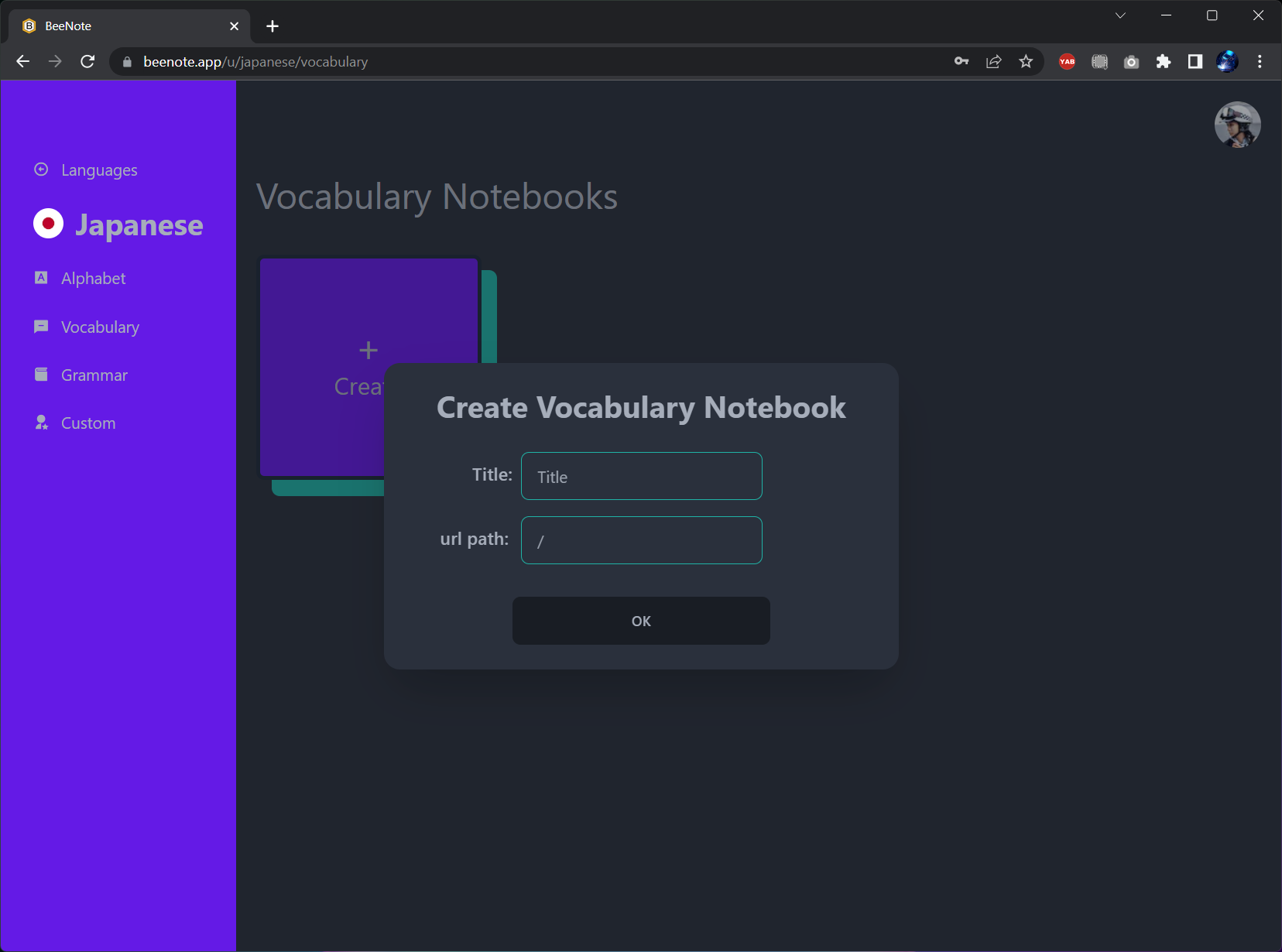Select the BeeNote browser tab
The width and height of the screenshot is (1282, 952).
(129, 26)
